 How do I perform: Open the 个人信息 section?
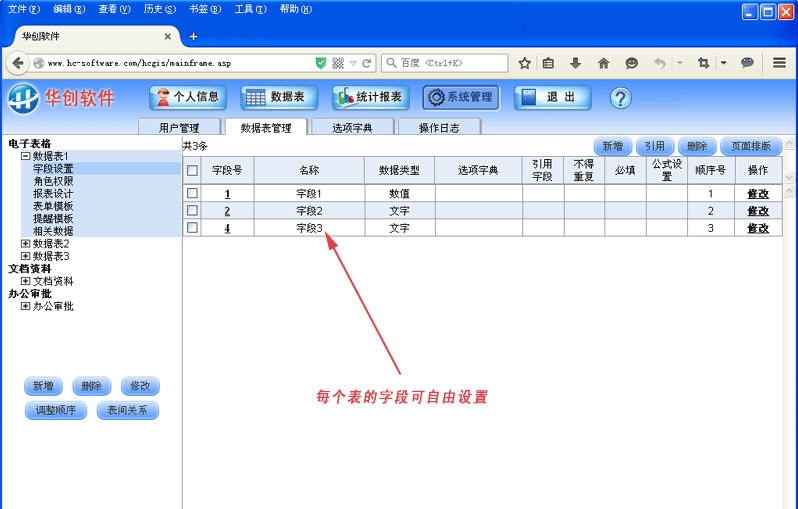click(188, 97)
